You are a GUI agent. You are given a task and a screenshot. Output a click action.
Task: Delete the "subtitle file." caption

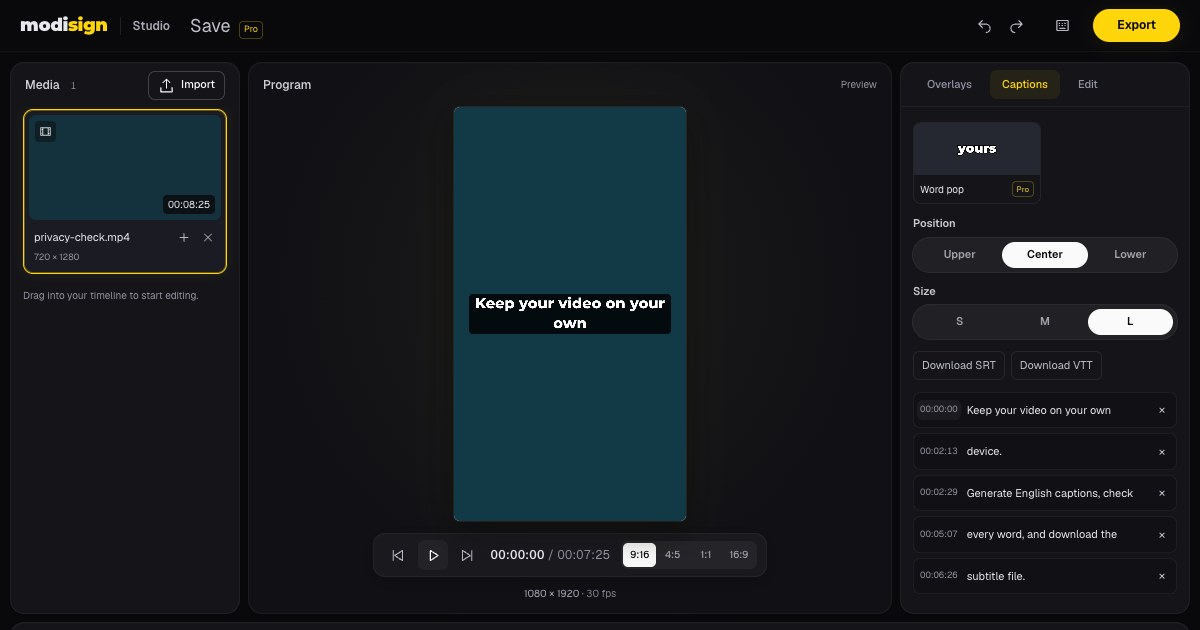1162,577
